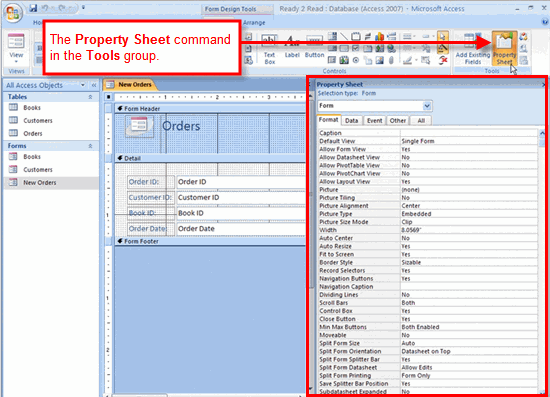Open the Office Button menu
Image resolution: width=550 pixels, height=397 pixels.
(x=13, y=13)
